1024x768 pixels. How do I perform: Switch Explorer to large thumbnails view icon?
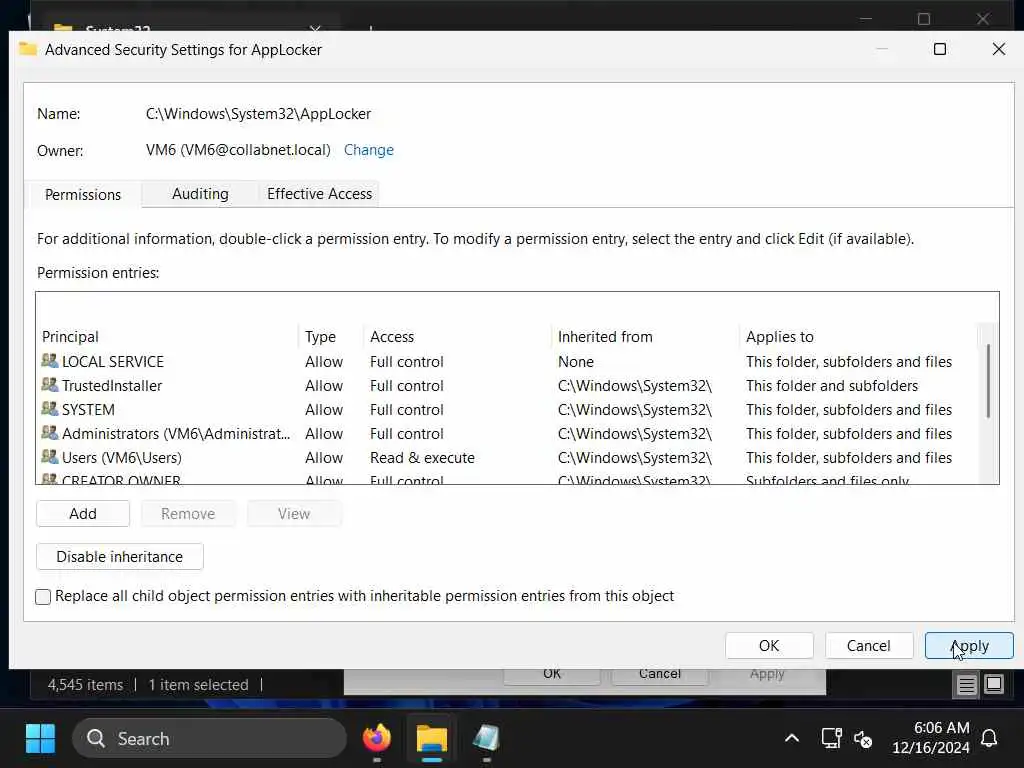[x=994, y=684]
